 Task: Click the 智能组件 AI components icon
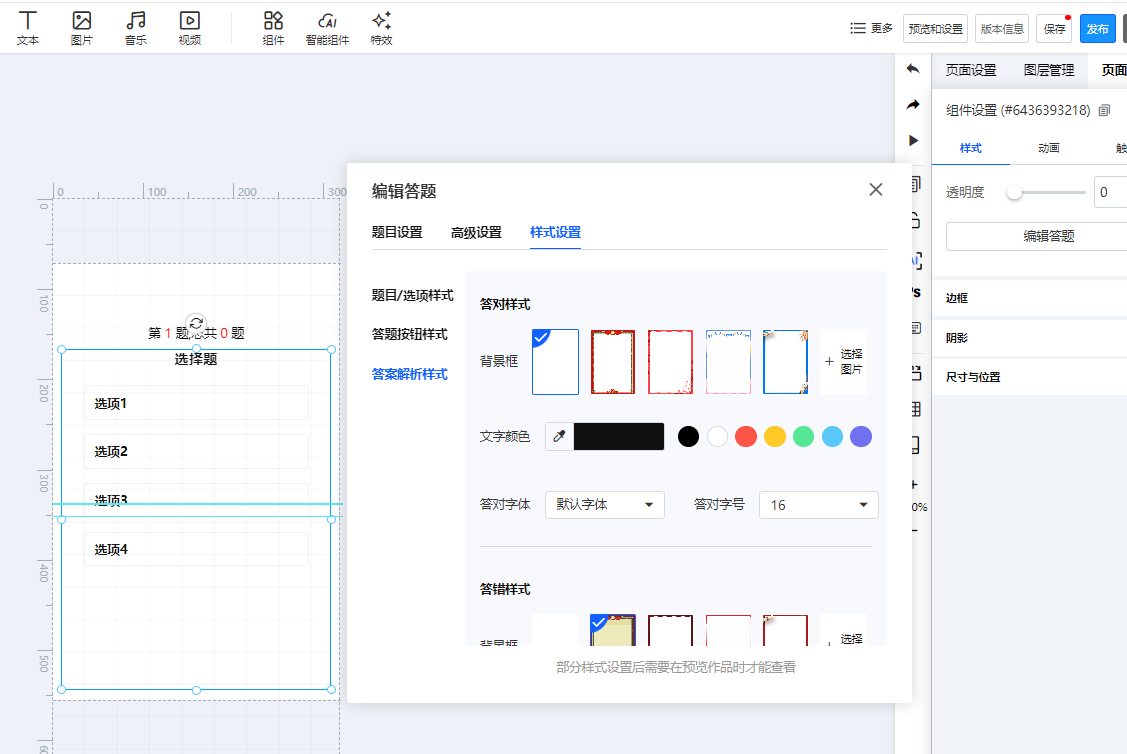[327, 28]
